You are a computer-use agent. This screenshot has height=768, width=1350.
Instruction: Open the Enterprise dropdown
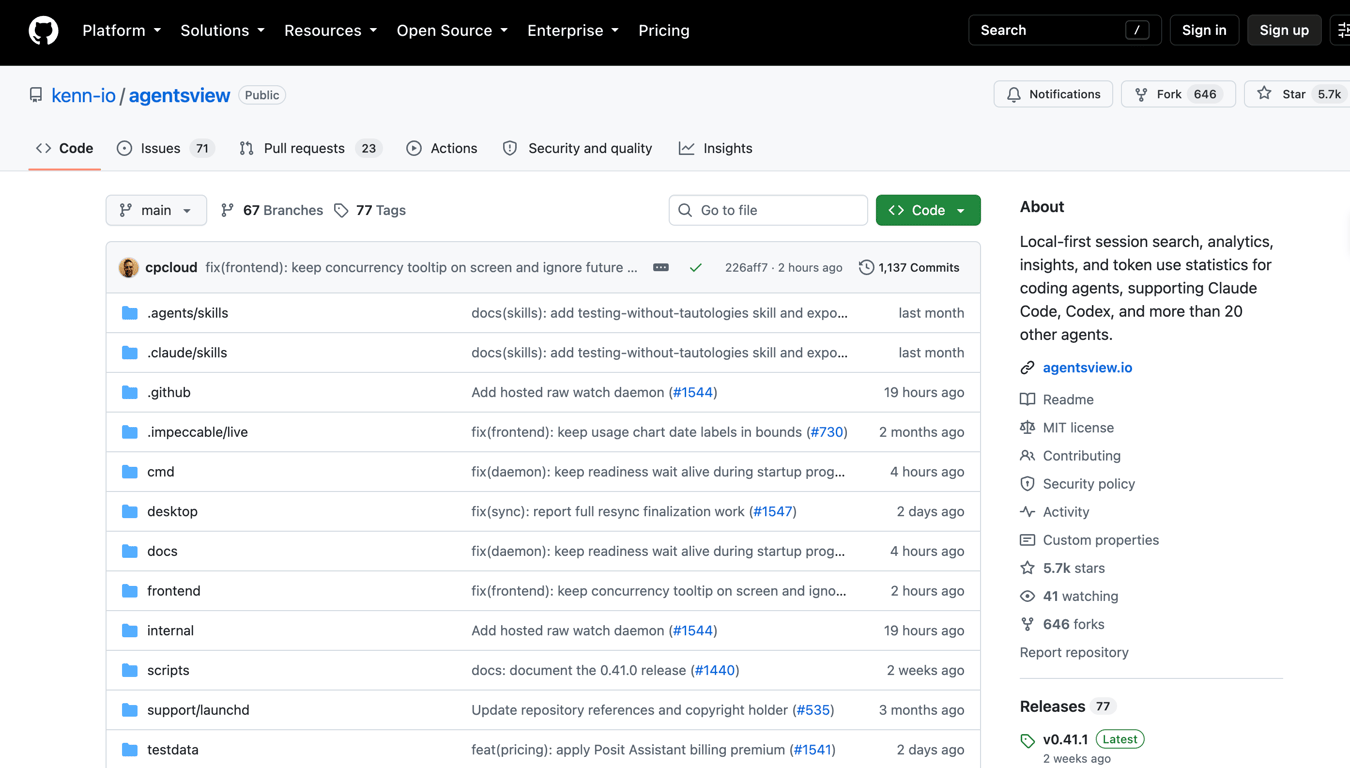point(573,31)
